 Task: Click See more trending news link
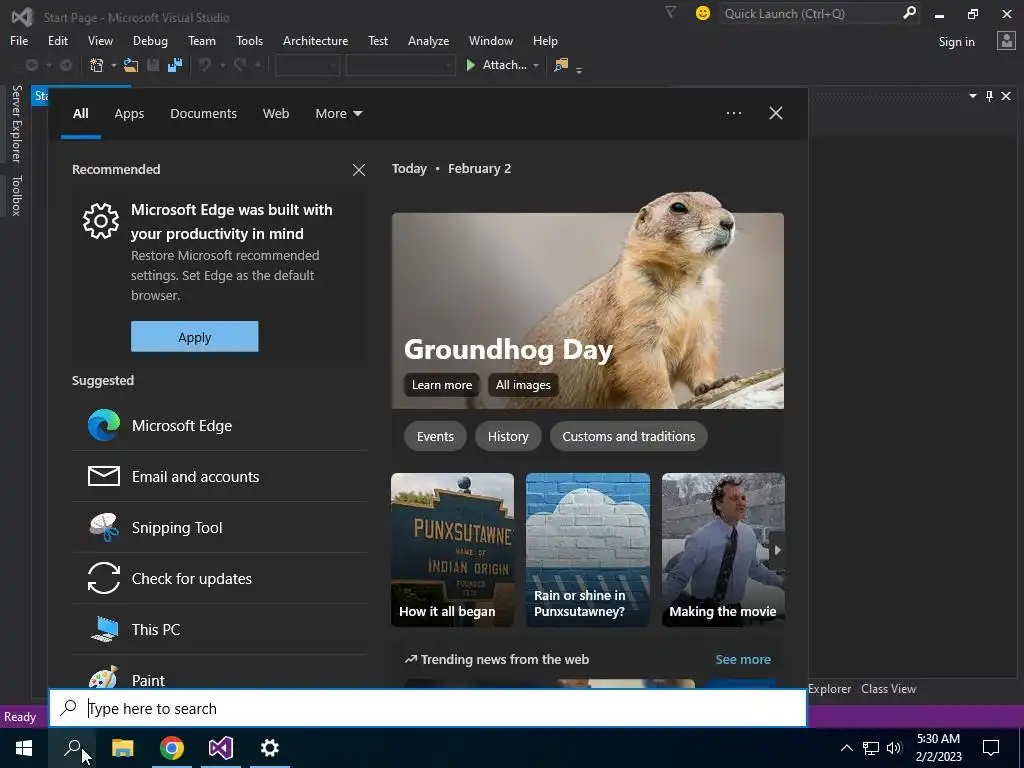tap(743, 660)
